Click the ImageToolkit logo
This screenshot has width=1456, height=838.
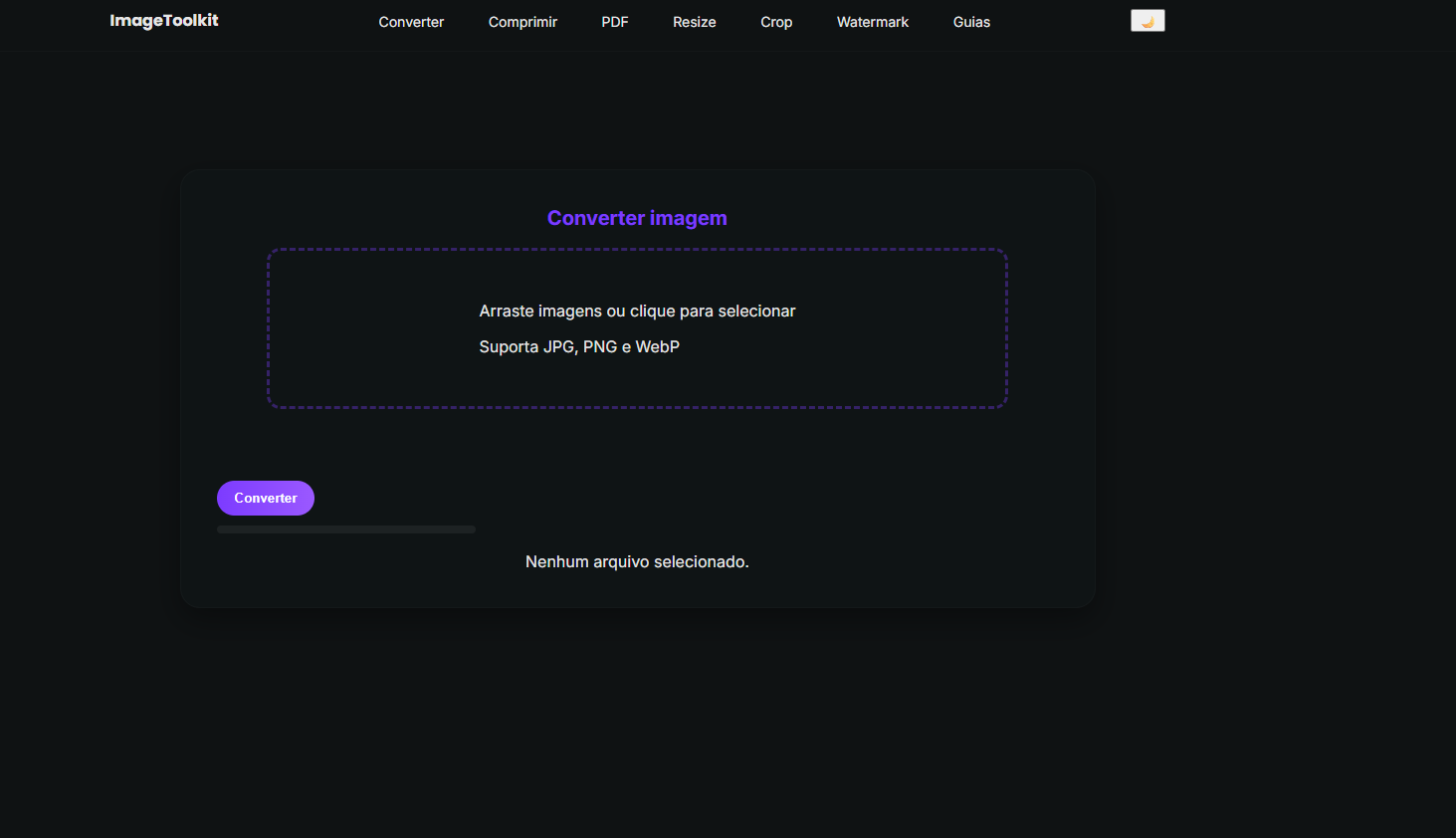[x=164, y=21]
